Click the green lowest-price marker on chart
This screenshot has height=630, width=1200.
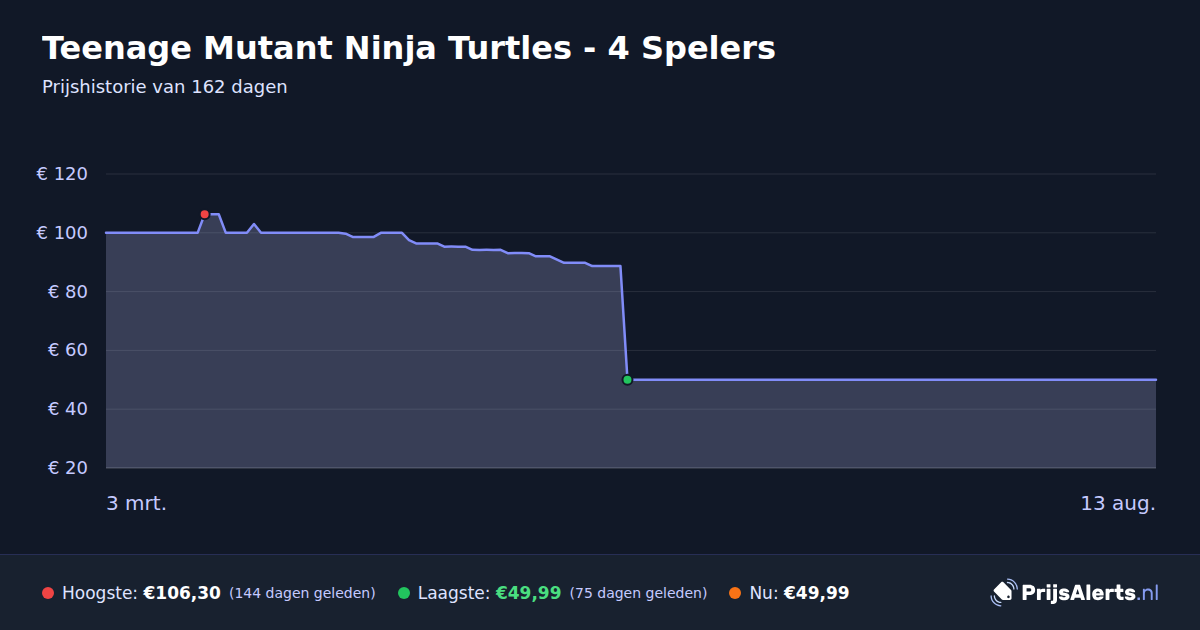627,380
